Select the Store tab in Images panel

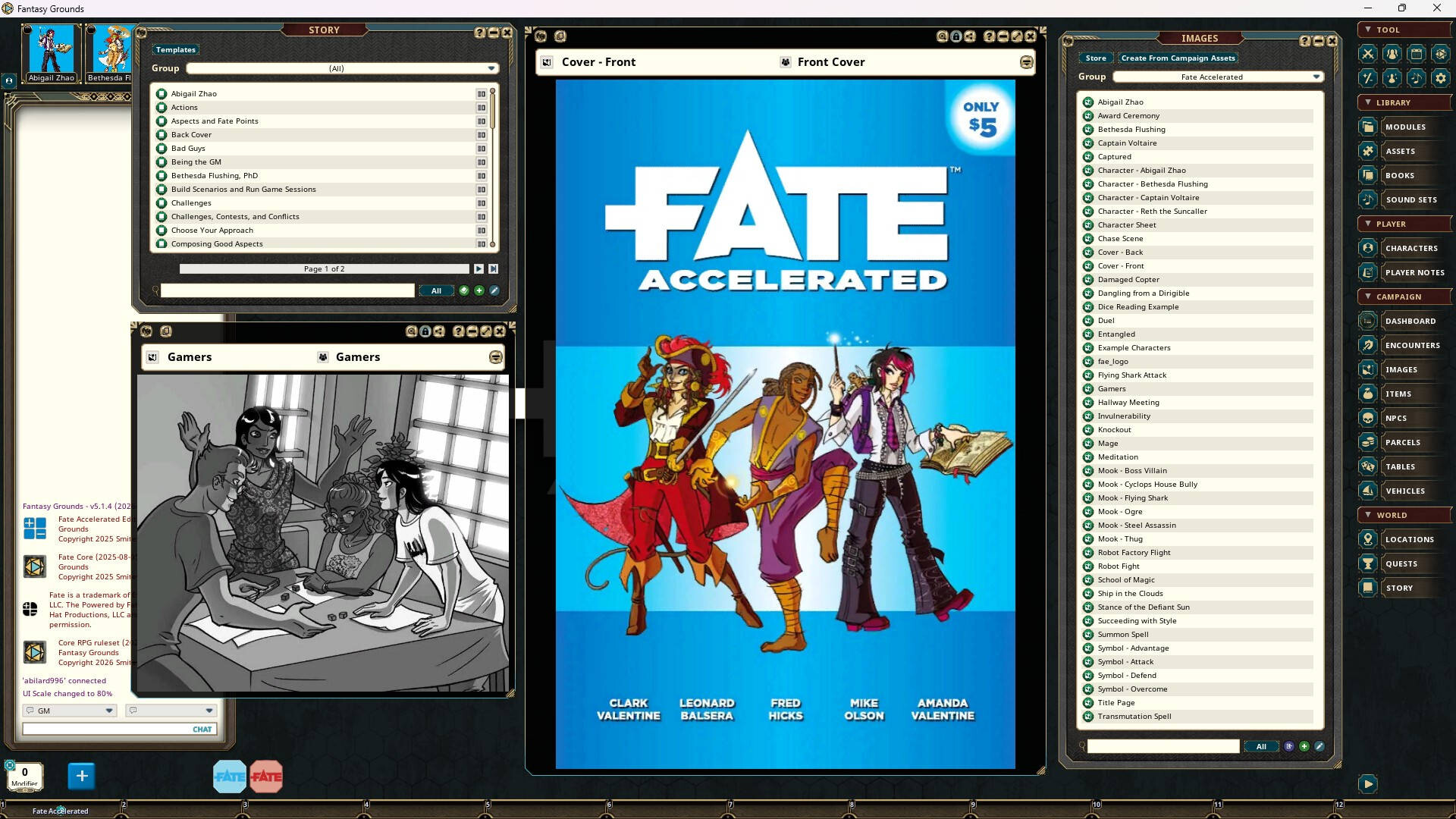[1095, 58]
